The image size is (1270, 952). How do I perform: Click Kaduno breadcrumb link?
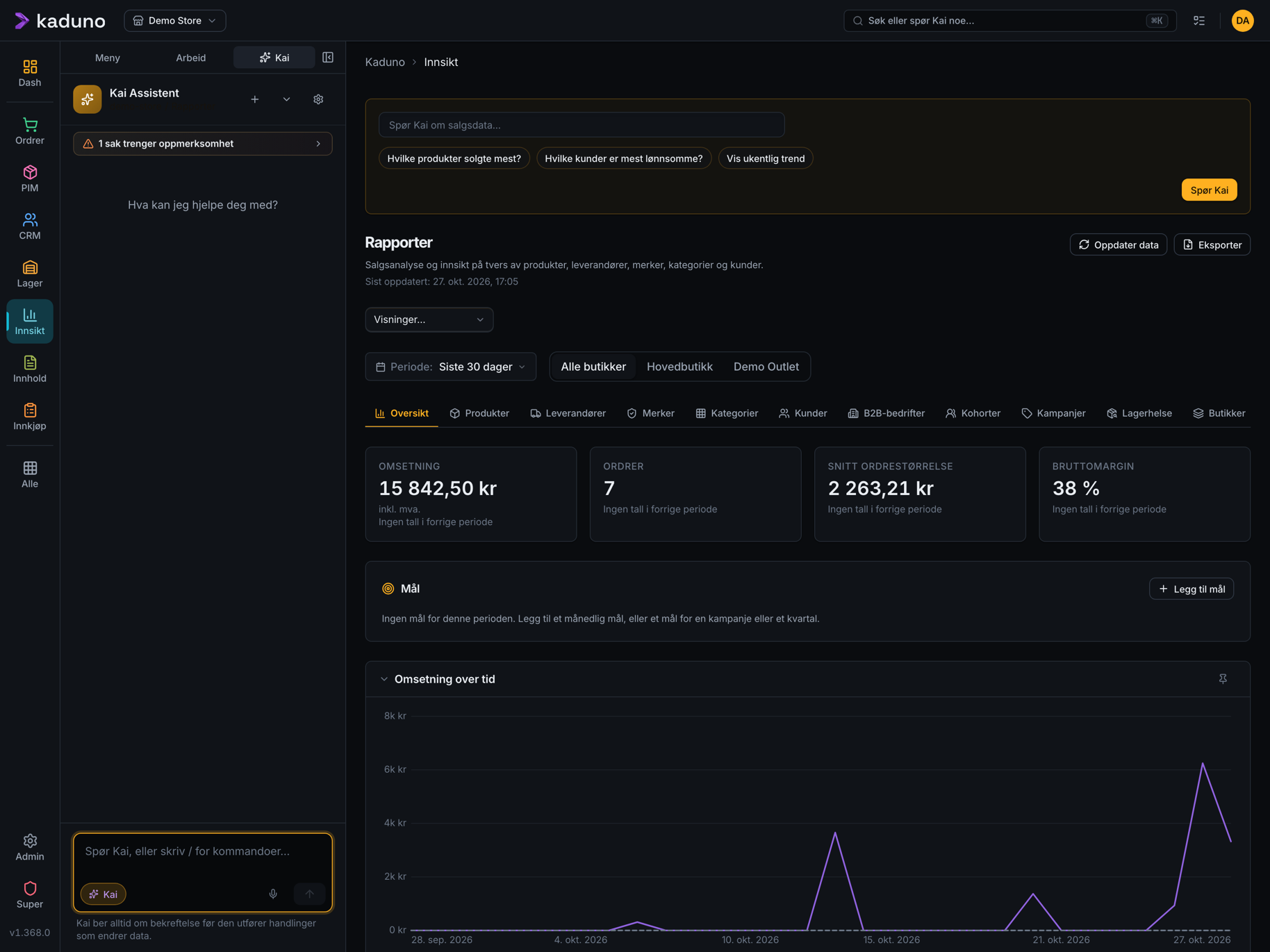point(385,62)
